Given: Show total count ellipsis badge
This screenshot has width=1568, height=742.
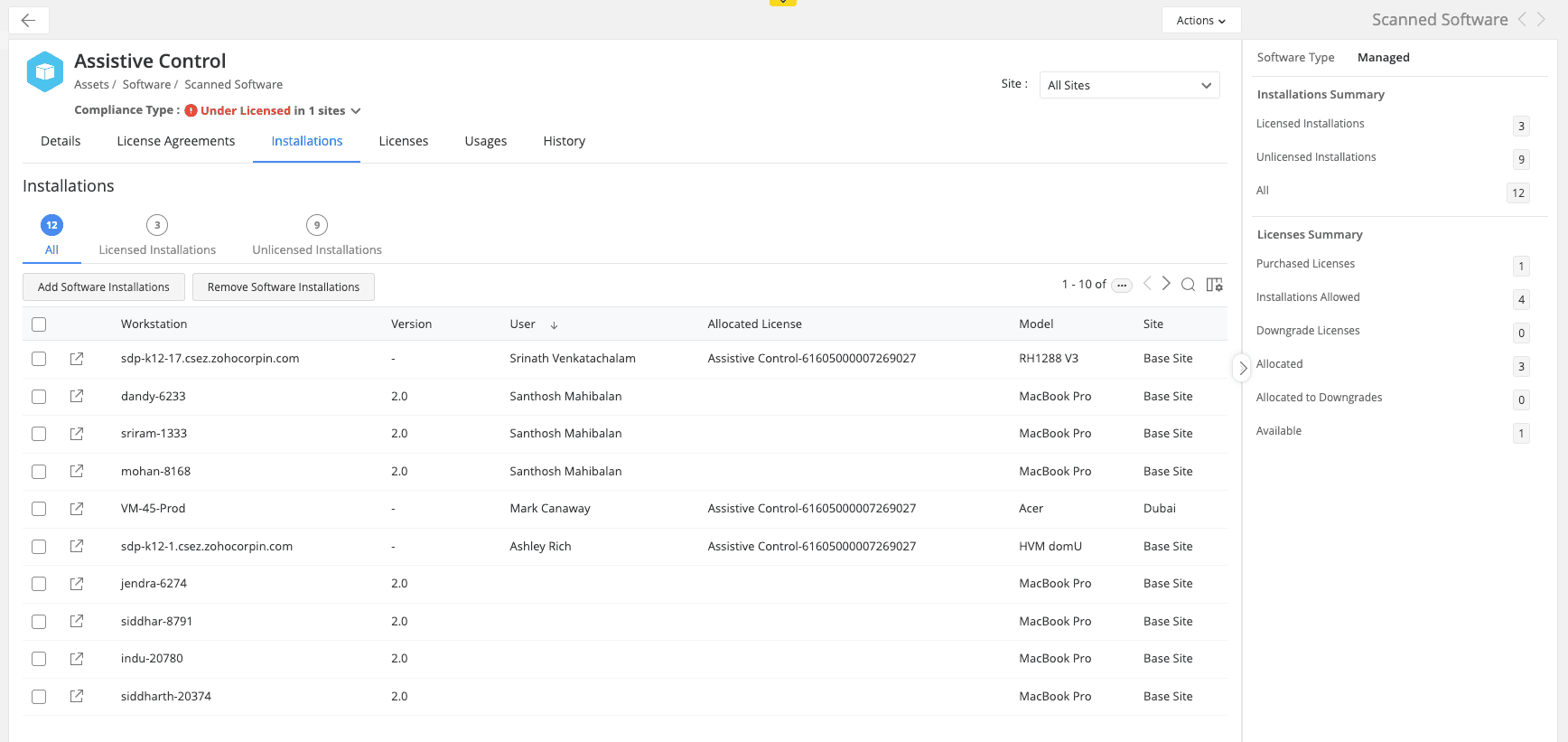Looking at the screenshot, I should tap(1121, 285).
